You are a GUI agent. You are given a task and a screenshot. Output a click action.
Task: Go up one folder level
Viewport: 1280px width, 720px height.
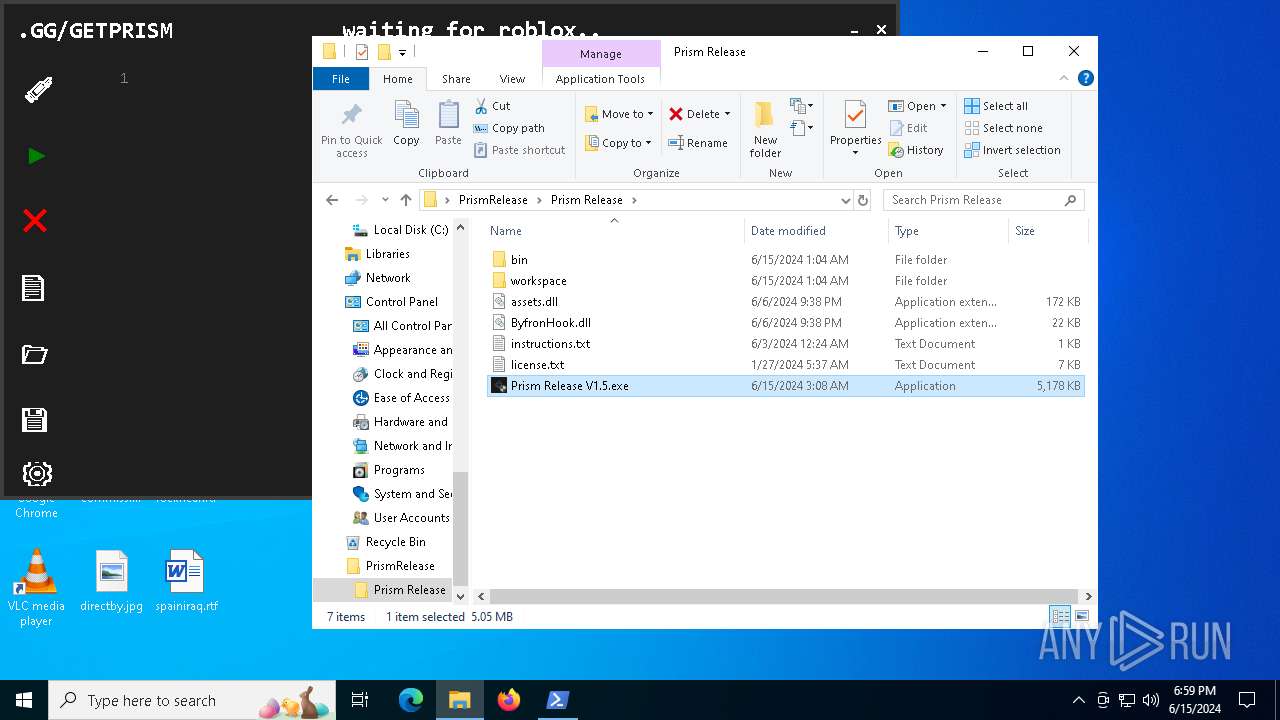point(406,200)
